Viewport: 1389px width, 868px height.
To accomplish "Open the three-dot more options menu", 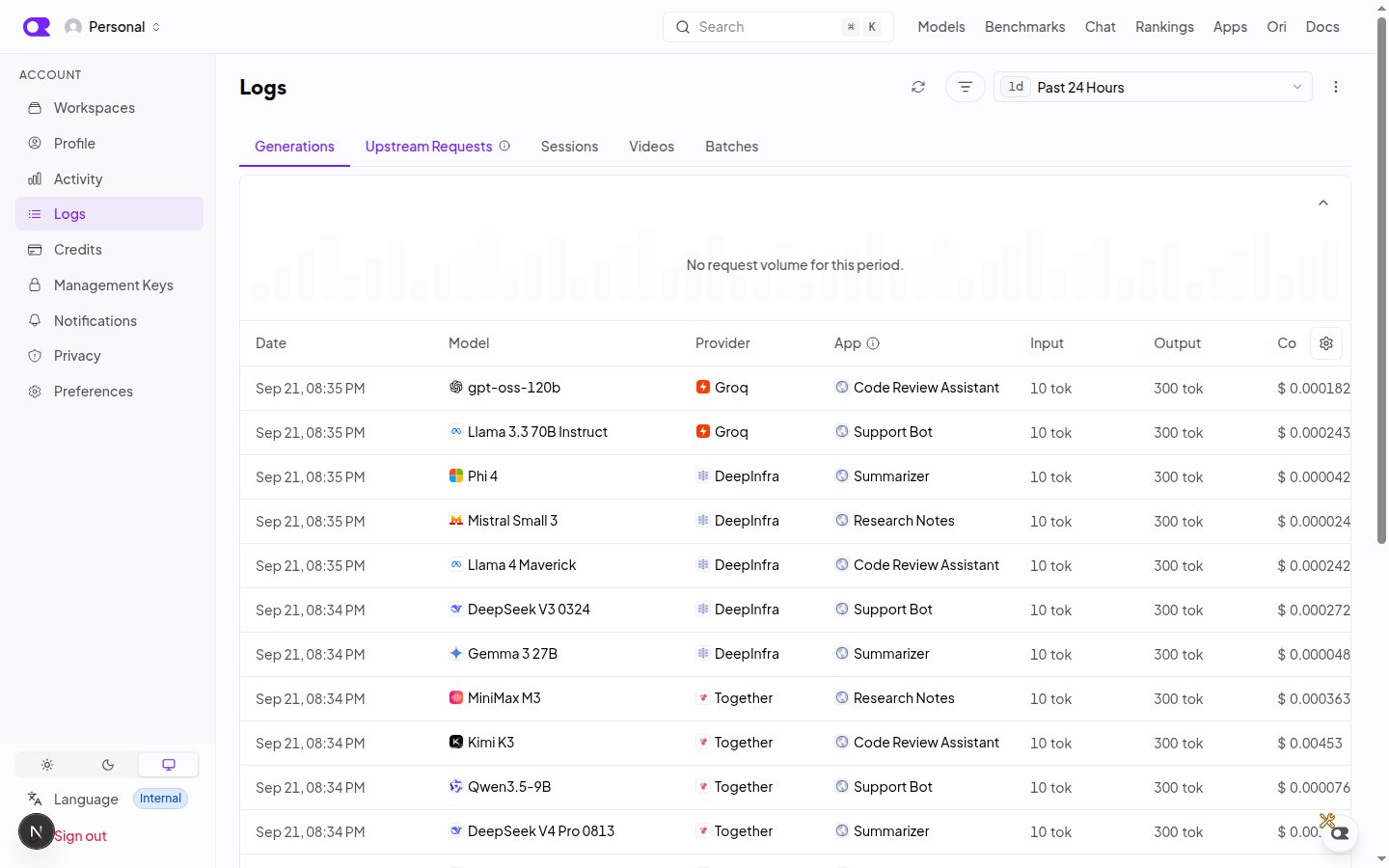I will tap(1336, 87).
